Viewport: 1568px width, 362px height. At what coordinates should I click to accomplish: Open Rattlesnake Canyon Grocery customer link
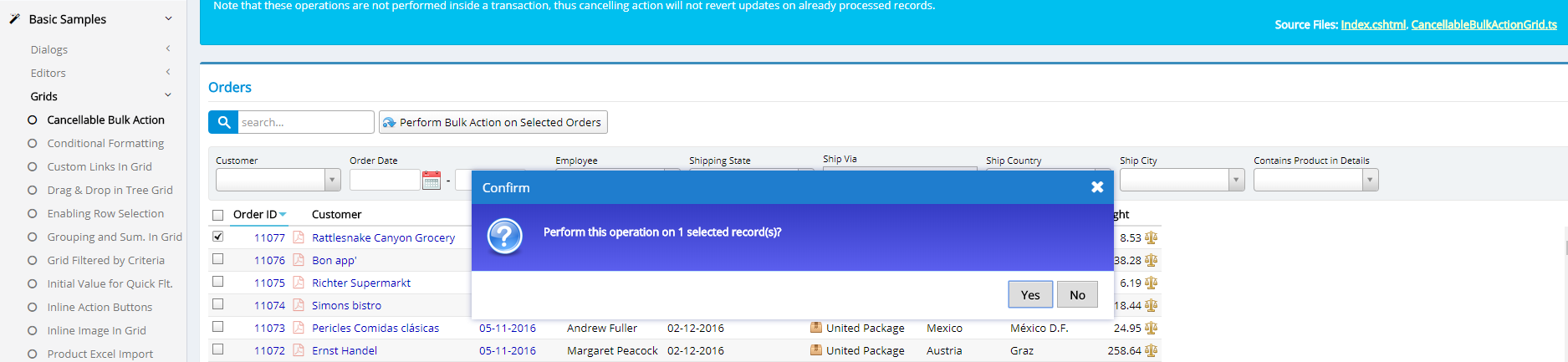pyautogui.click(x=383, y=237)
